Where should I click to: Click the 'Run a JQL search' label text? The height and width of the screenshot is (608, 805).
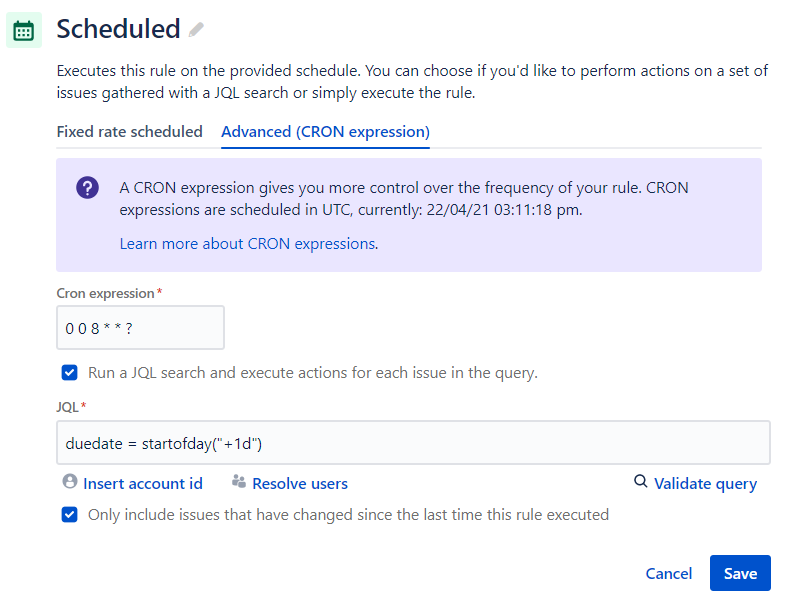[x=313, y=373]
